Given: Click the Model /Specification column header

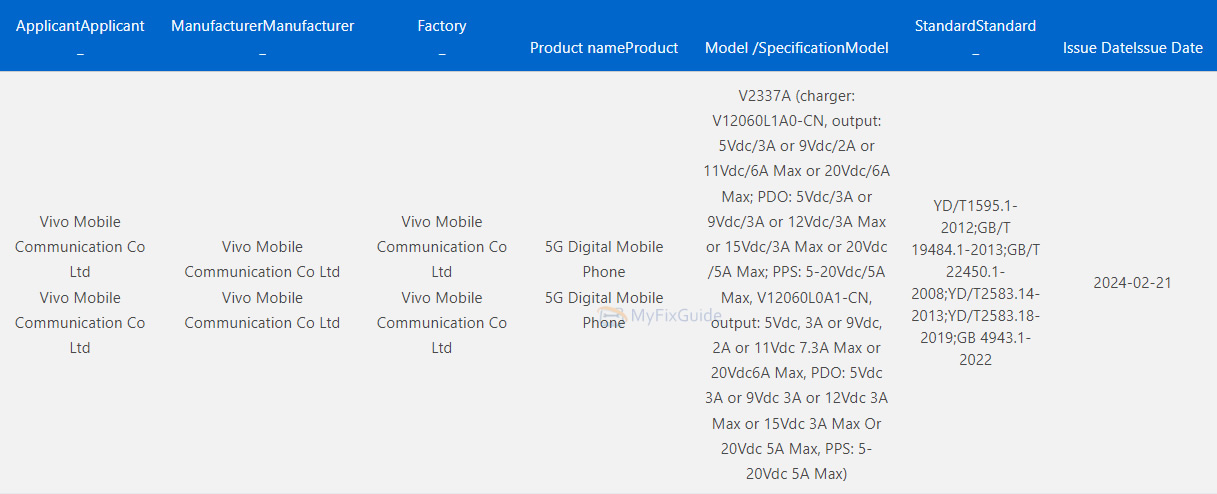Looking at the screenshot, I should coord(796,48).
